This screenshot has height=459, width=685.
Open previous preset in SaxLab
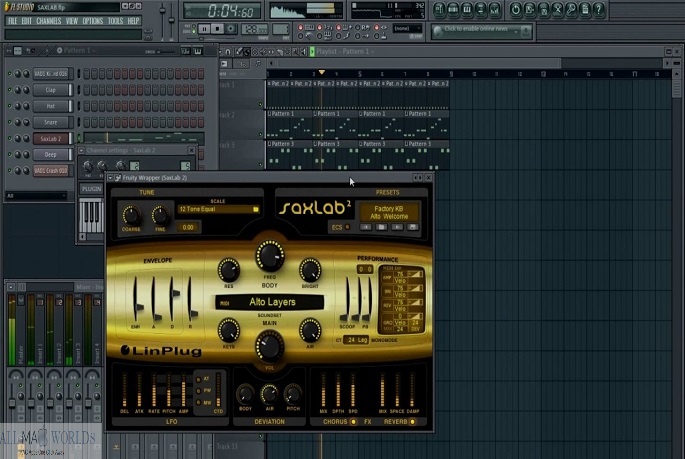click(366, 227)
